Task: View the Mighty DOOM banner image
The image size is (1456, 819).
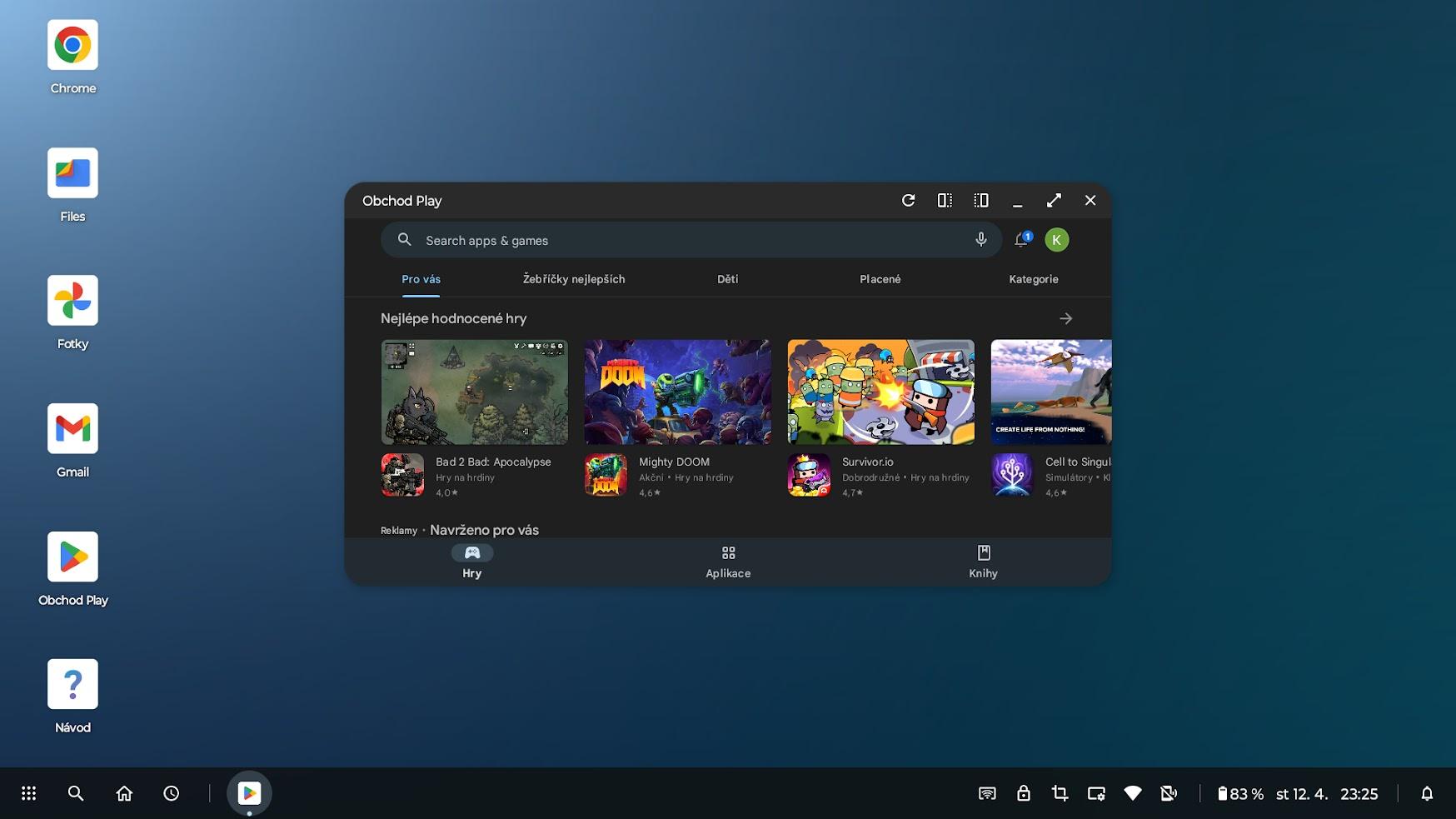Action: [x=678, y=392]
